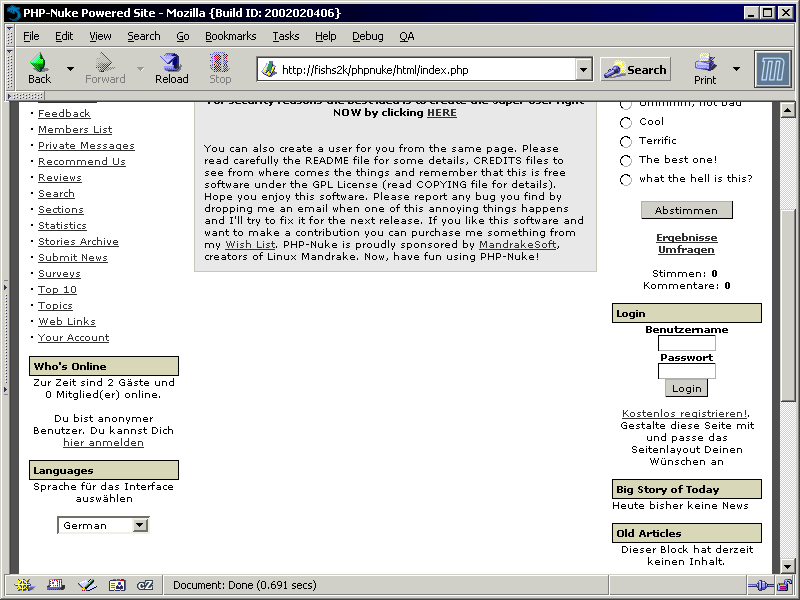800x600 pixels.
Task: Open the Debug menu
Action: pos(368,36)
